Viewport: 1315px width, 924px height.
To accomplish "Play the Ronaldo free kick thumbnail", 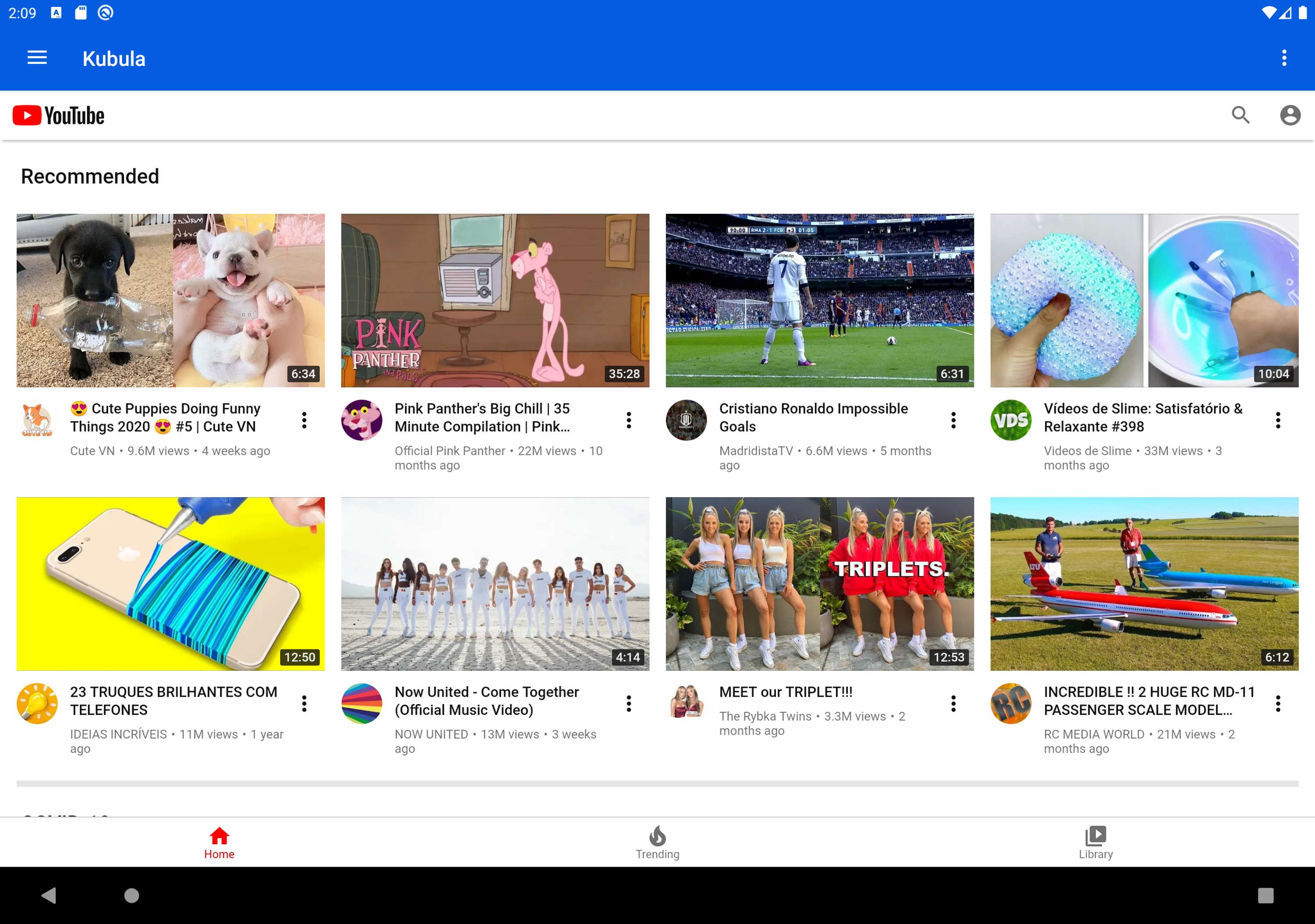I will pyautogui.click(x=820, y=301).
